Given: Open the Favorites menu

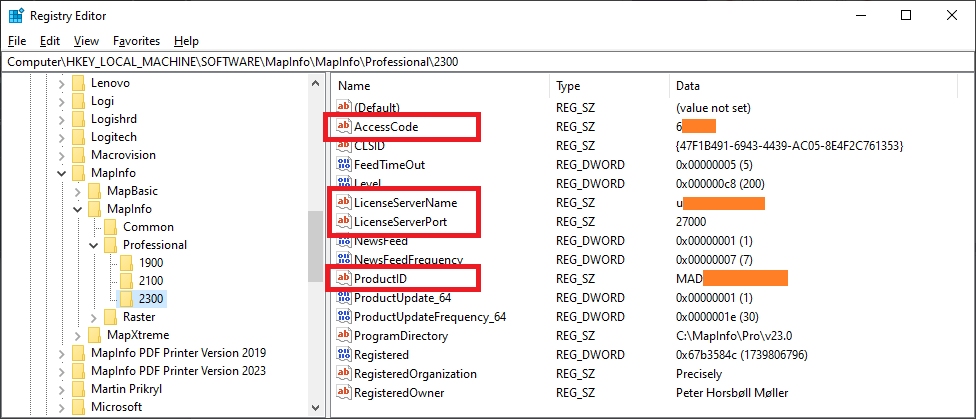Looking at the screenshot, I should [136, 41].
